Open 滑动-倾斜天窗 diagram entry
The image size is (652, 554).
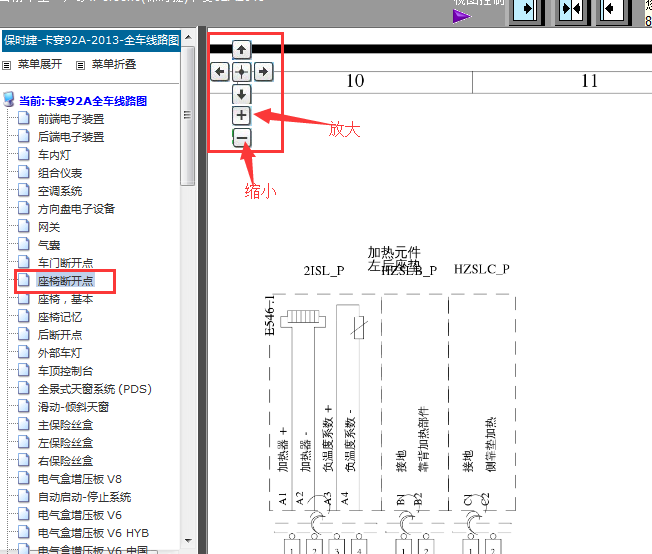[73, 407]
